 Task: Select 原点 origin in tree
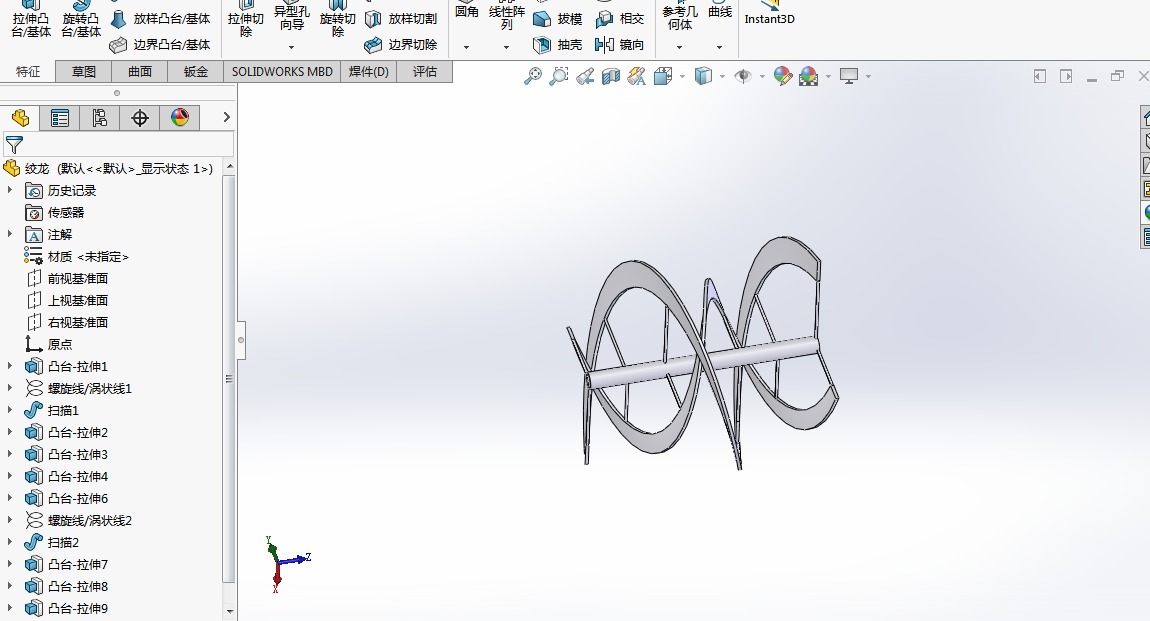pyautogui.click(x=59, y=345)
